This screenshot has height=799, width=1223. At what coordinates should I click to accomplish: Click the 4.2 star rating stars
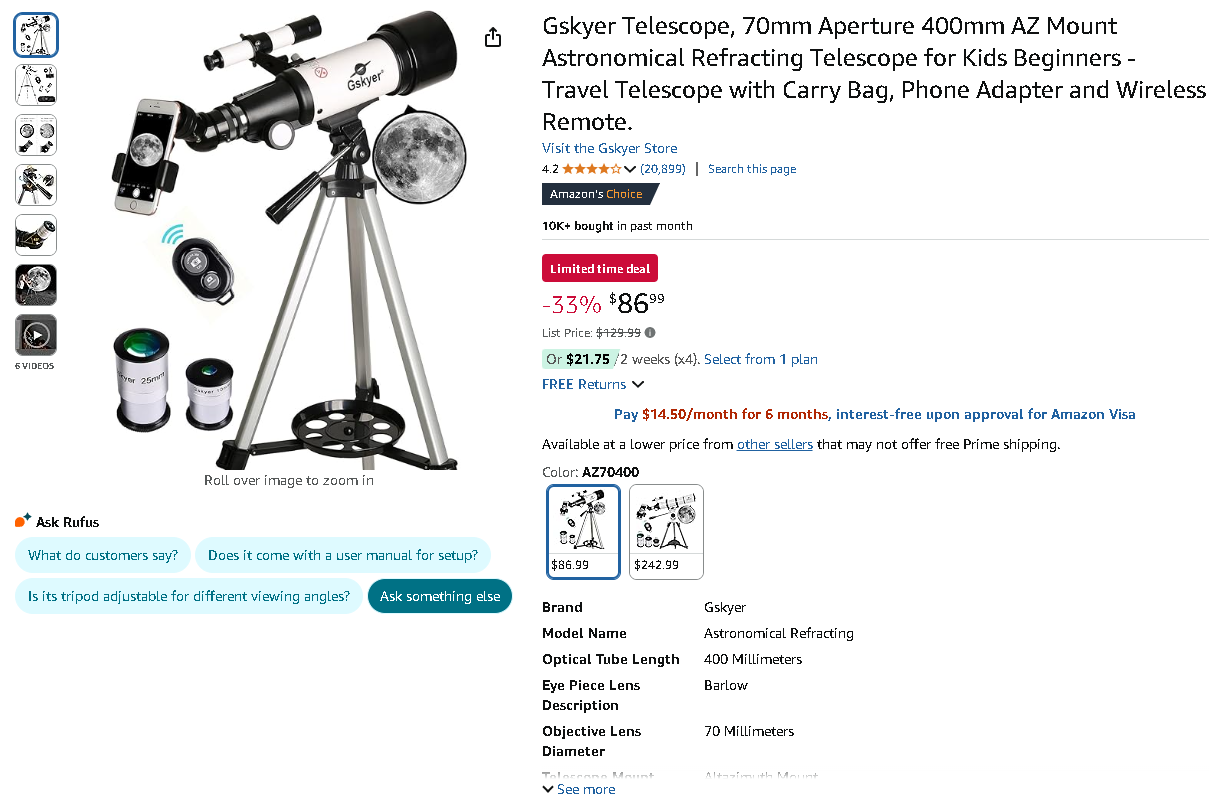[x=590, y=168]
